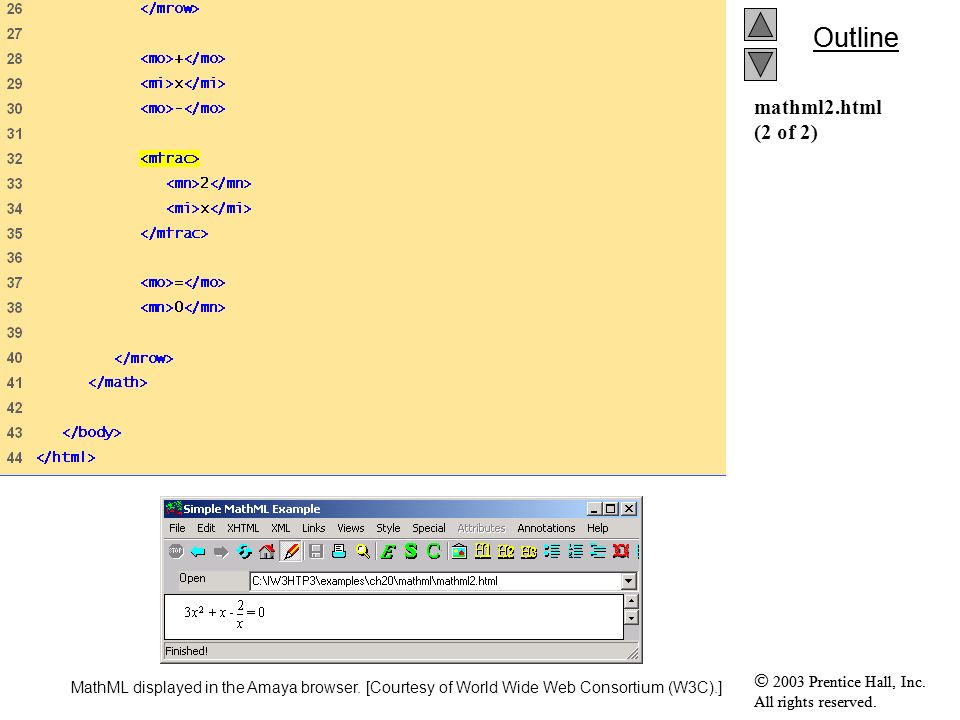Expand the Open address dropdown arrow

(x=628, y=581)
